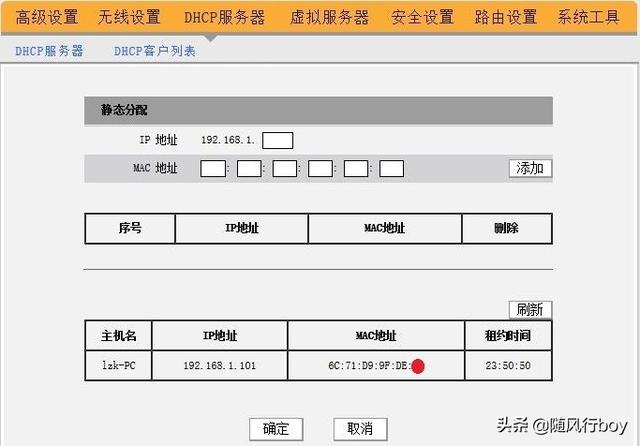640x446 pixels.
Task: Switch to 无线设置 tab
Action: click(129, 18)
